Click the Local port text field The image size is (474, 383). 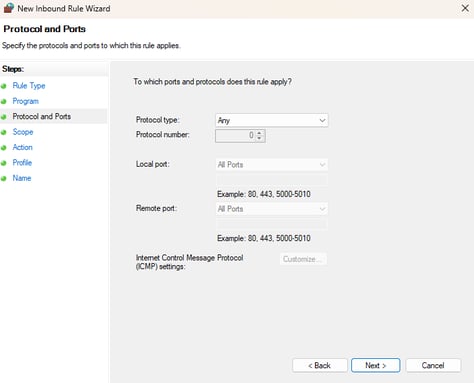coord(272,180)
